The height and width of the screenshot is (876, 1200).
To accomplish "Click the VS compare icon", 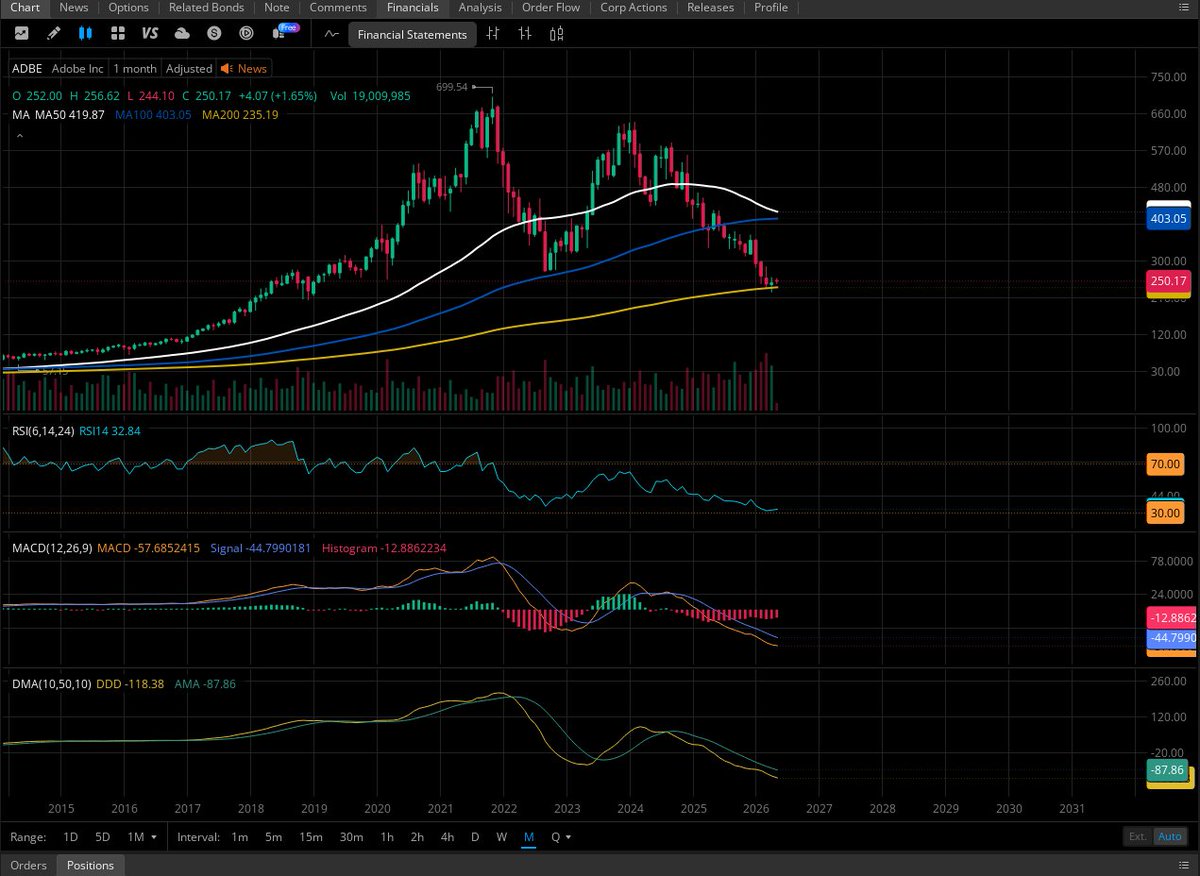I will pos(150,33).
